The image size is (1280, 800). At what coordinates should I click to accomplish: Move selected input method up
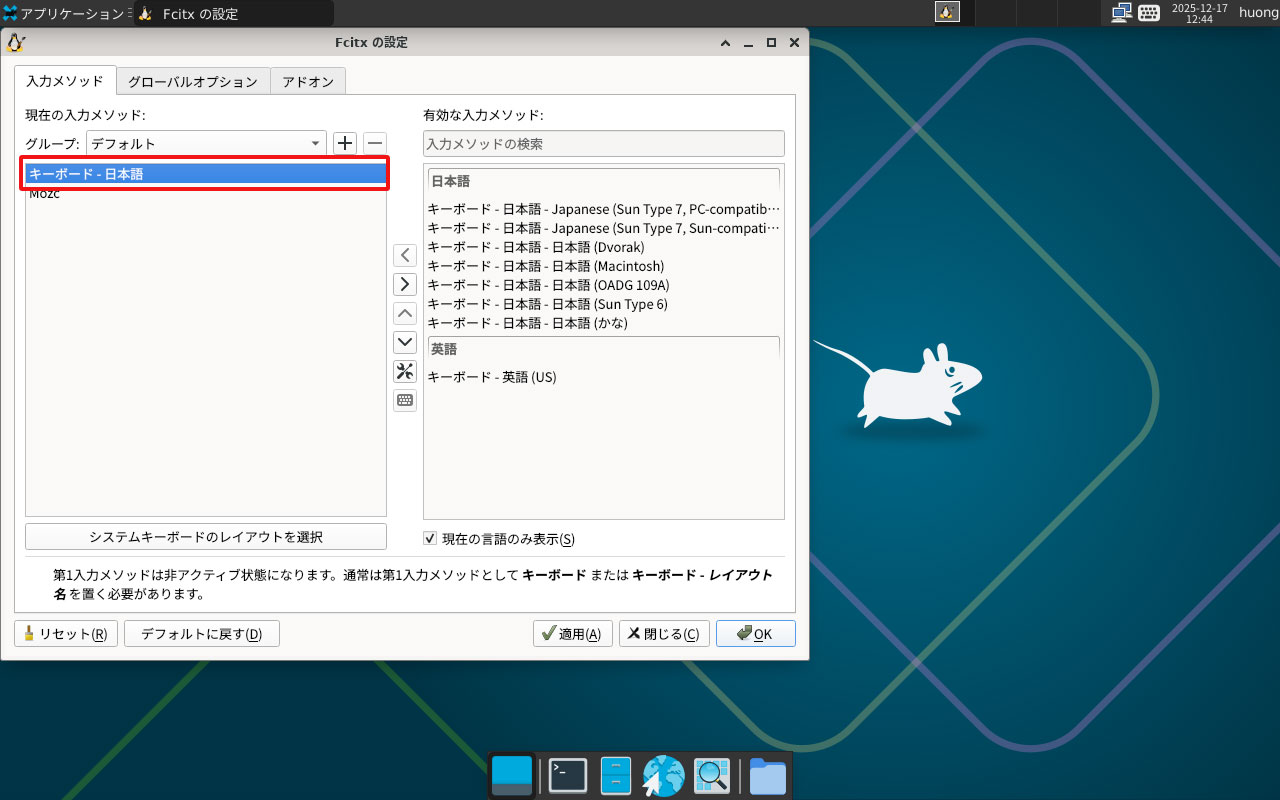coord(405,313)
